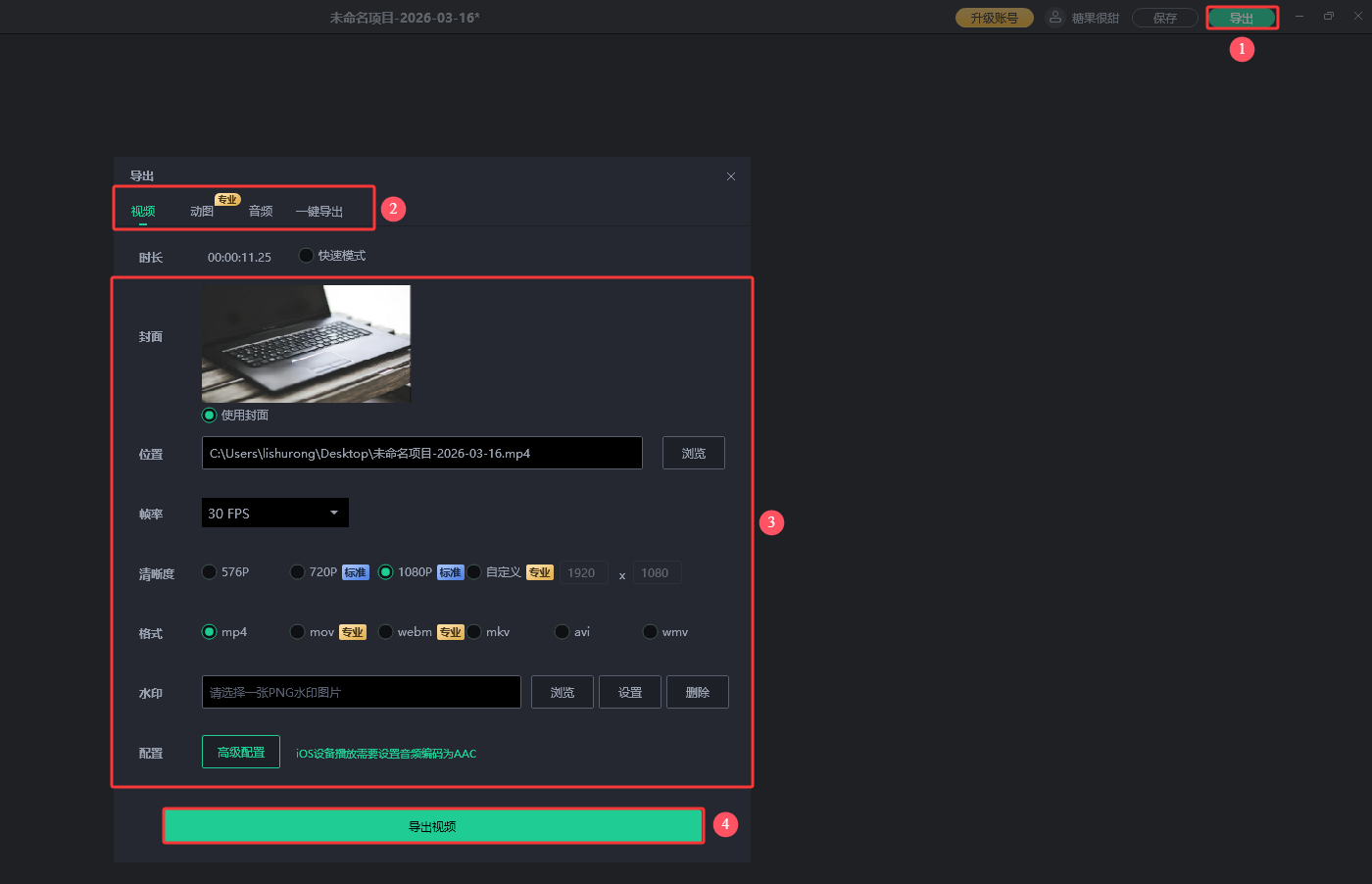Click the green 导出 button in title bar
1372x884 pixels.
(1241, 18)
